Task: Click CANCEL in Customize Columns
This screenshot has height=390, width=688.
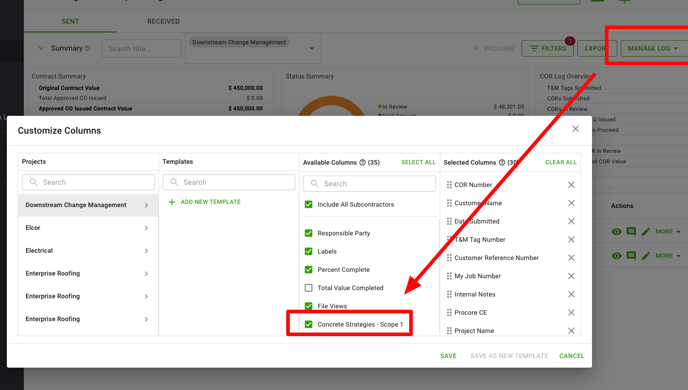Action: tap(571, 356)
